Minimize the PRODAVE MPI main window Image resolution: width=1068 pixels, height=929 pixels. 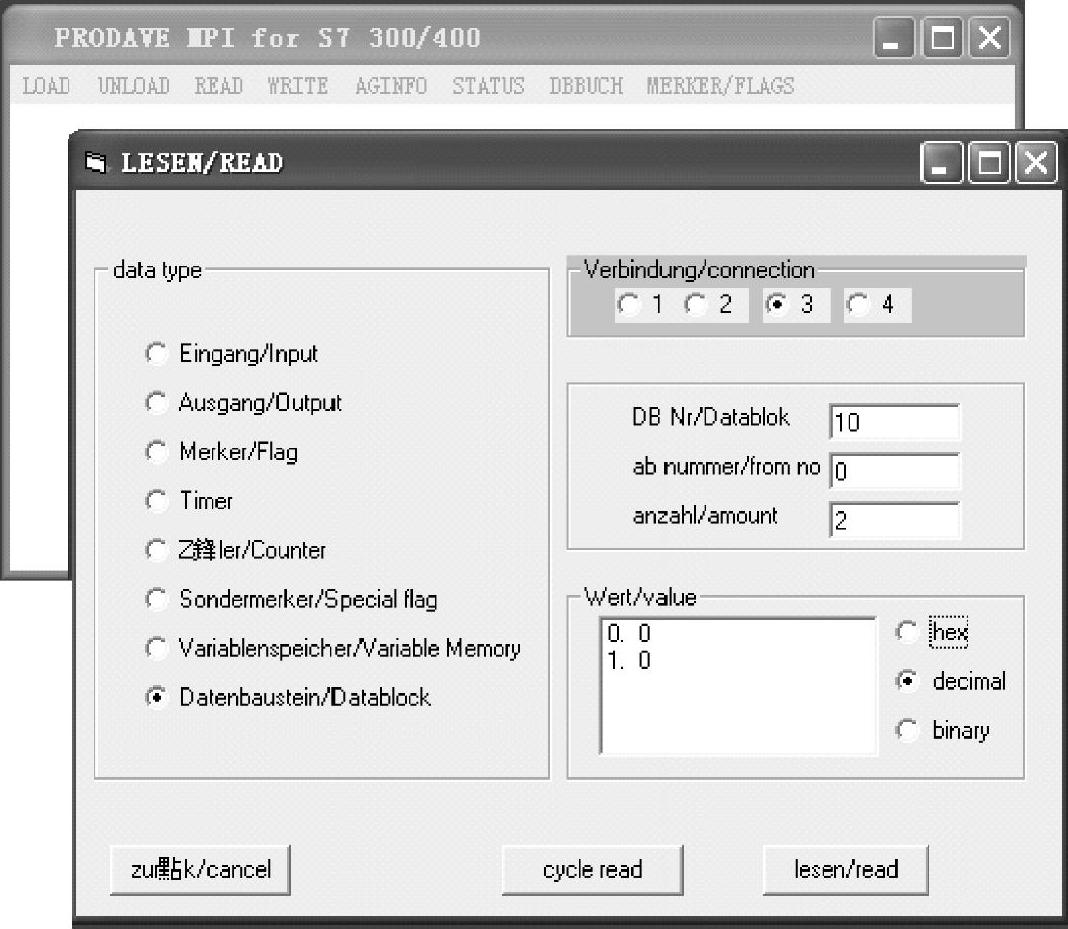point(893,37)
